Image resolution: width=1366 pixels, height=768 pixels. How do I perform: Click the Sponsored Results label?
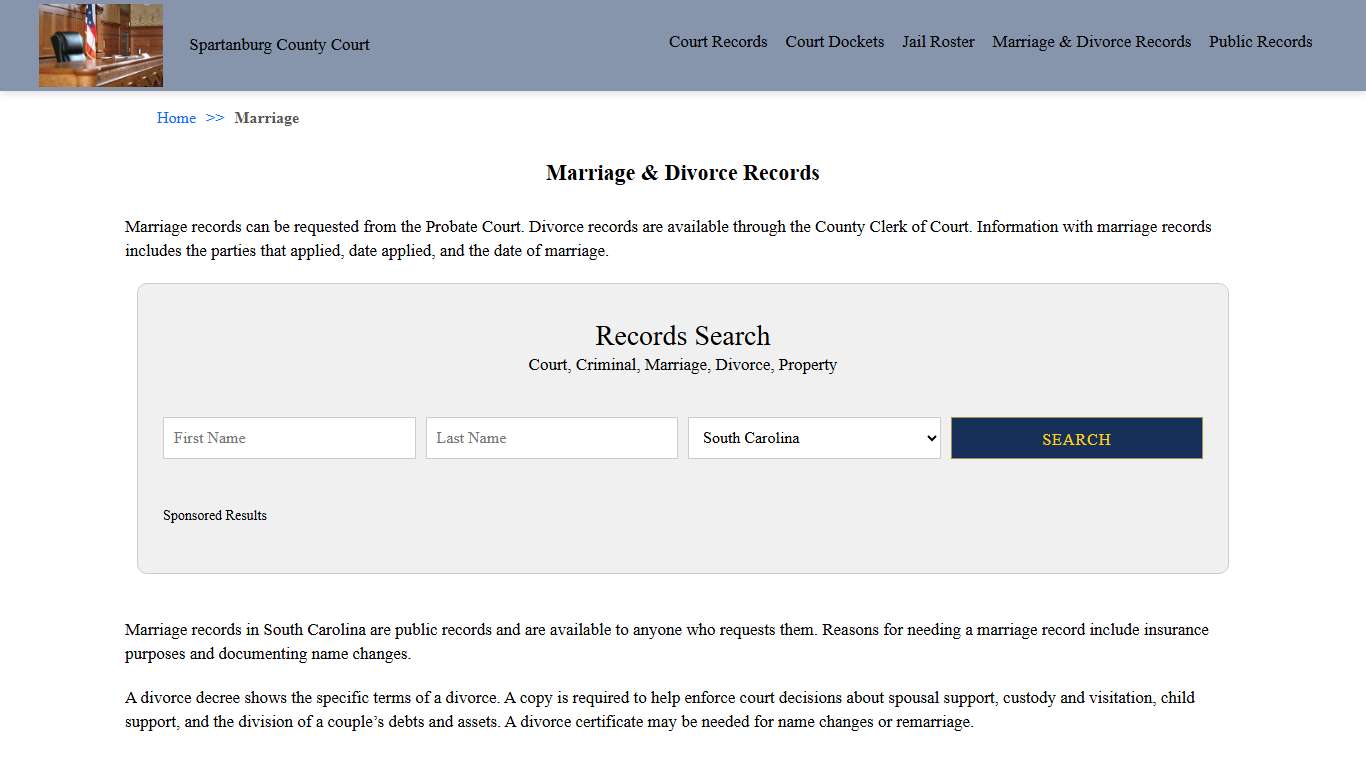pos(215,515)
